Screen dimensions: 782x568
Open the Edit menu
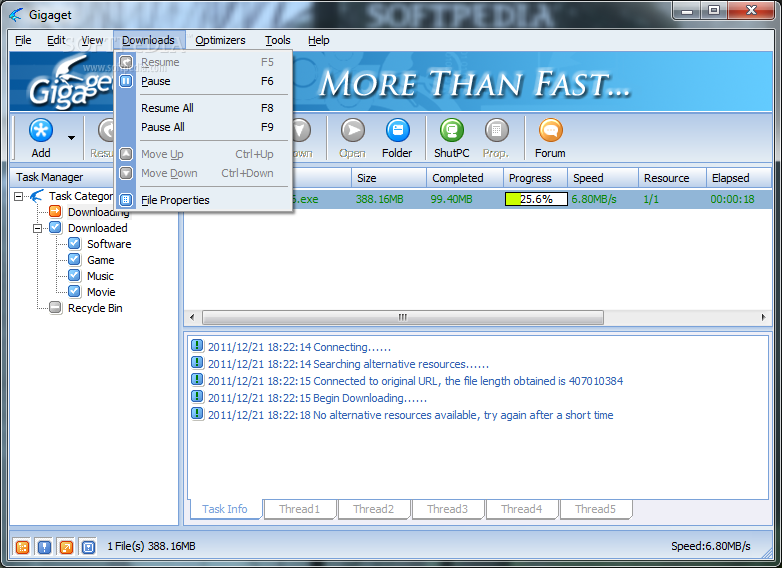pyautogui.click(x=56, y=40)
